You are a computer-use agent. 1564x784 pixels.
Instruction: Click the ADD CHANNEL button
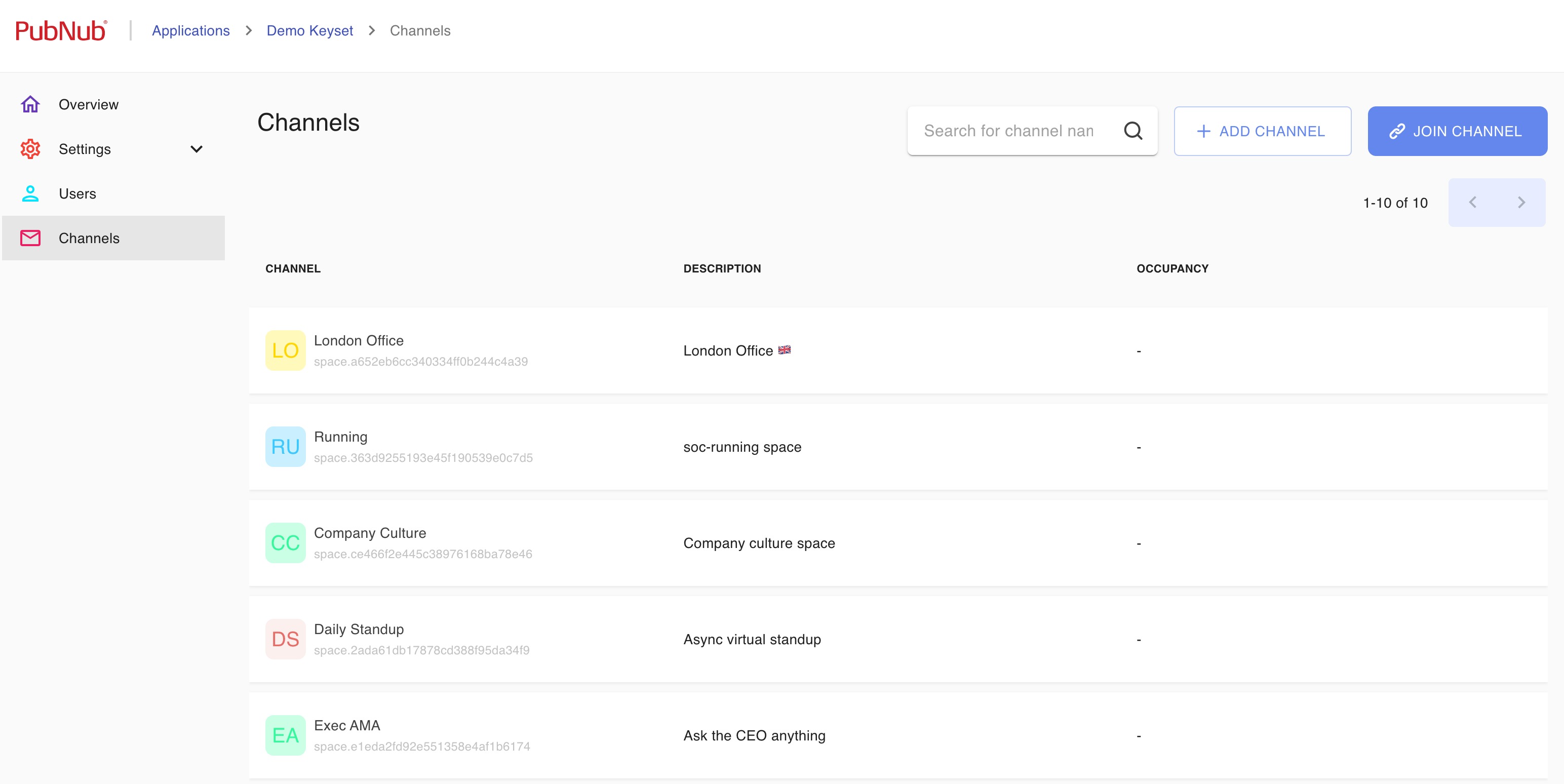tap(1262, 131)
